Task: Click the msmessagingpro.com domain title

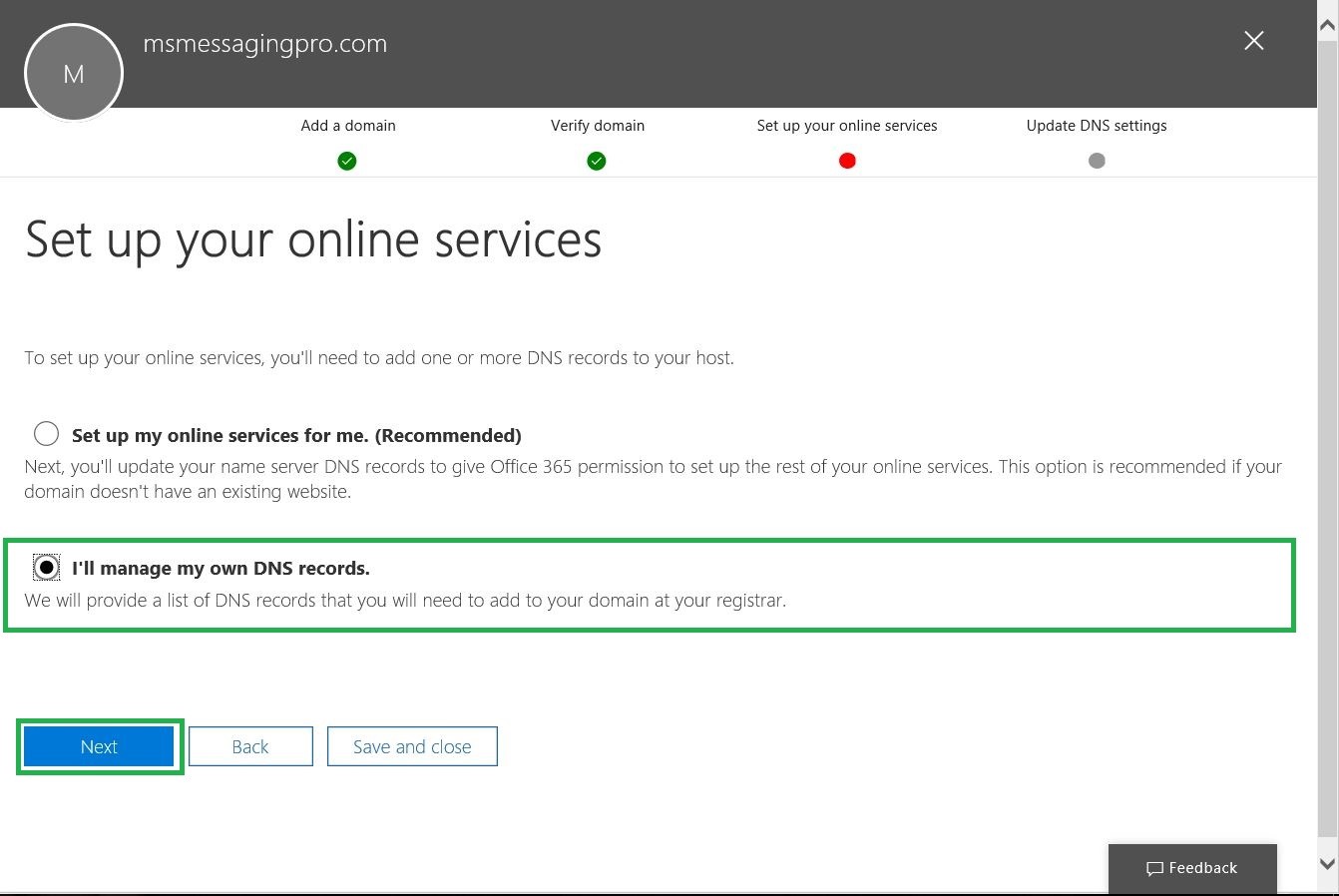Action: point(265,44)
